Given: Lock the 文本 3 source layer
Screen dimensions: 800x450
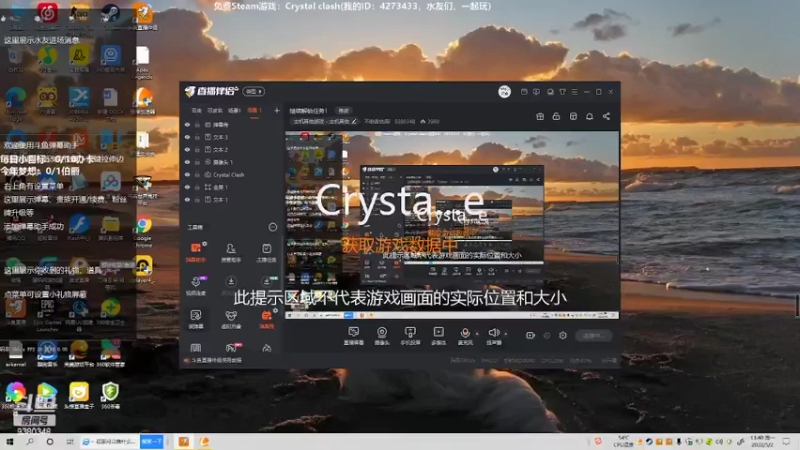Looking at the screenshot, I should click(x=197, y=137).
